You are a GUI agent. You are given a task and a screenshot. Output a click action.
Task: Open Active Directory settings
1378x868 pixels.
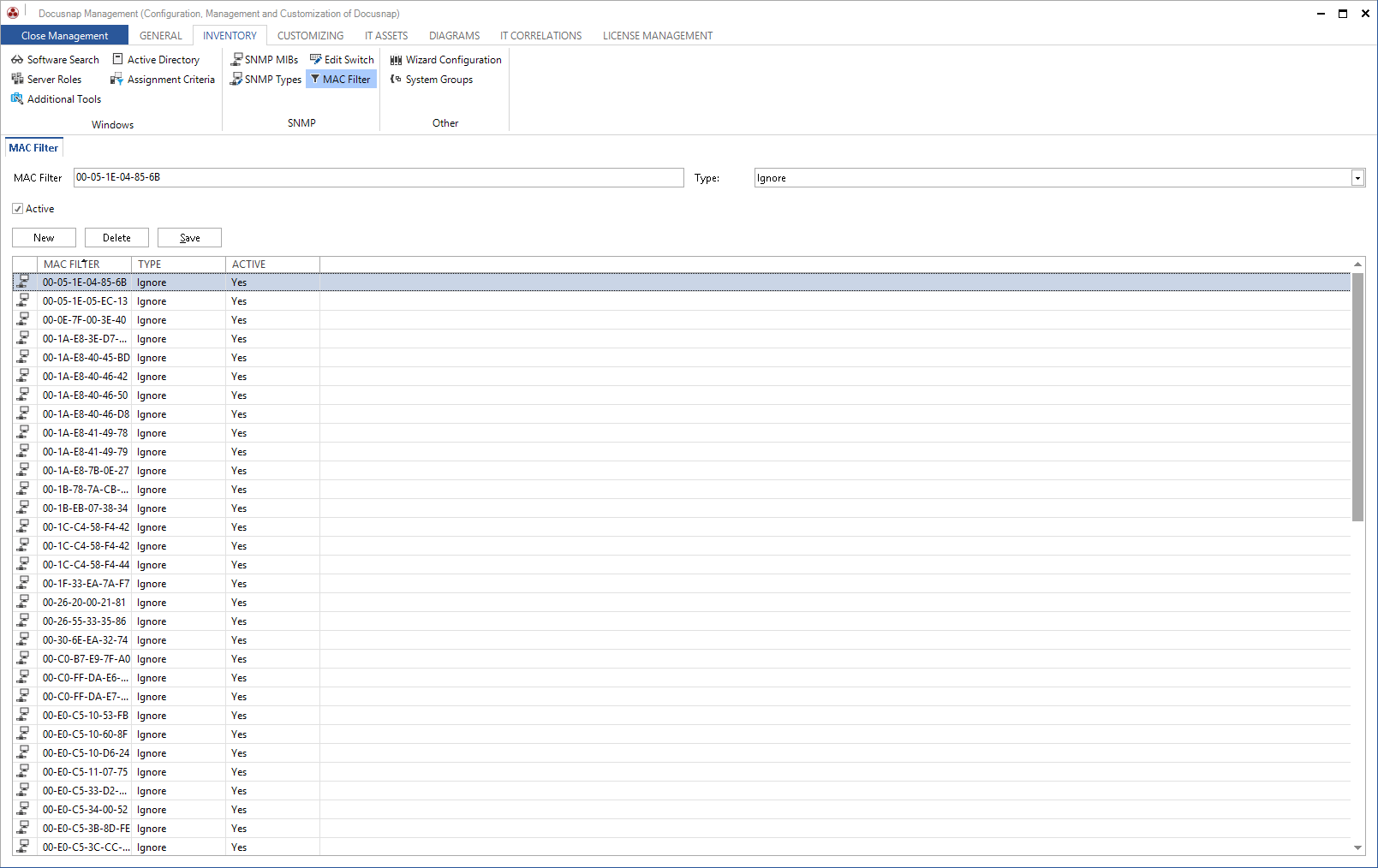(156, 60)
